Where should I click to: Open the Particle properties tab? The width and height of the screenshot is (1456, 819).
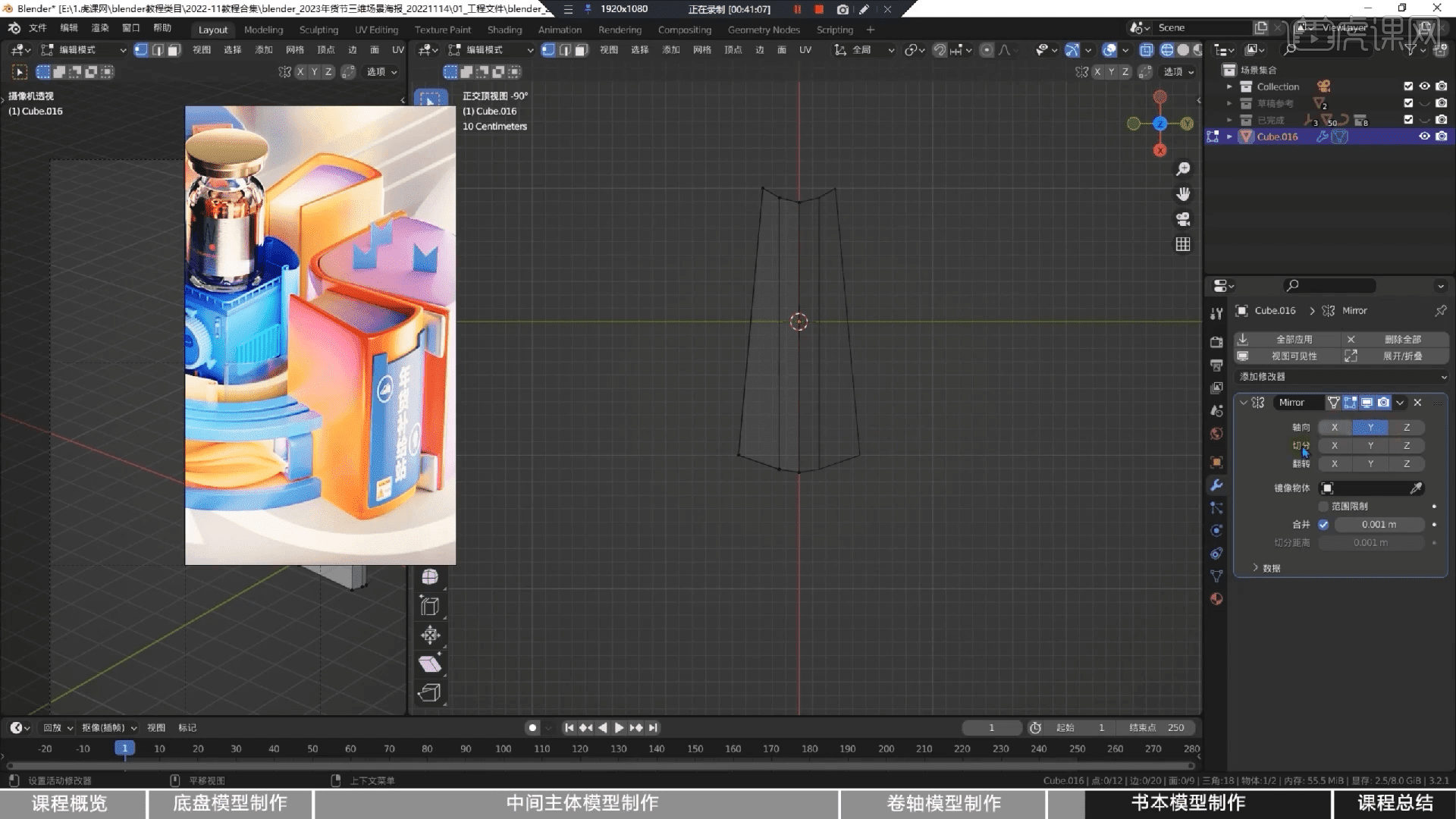point(1216,508)
